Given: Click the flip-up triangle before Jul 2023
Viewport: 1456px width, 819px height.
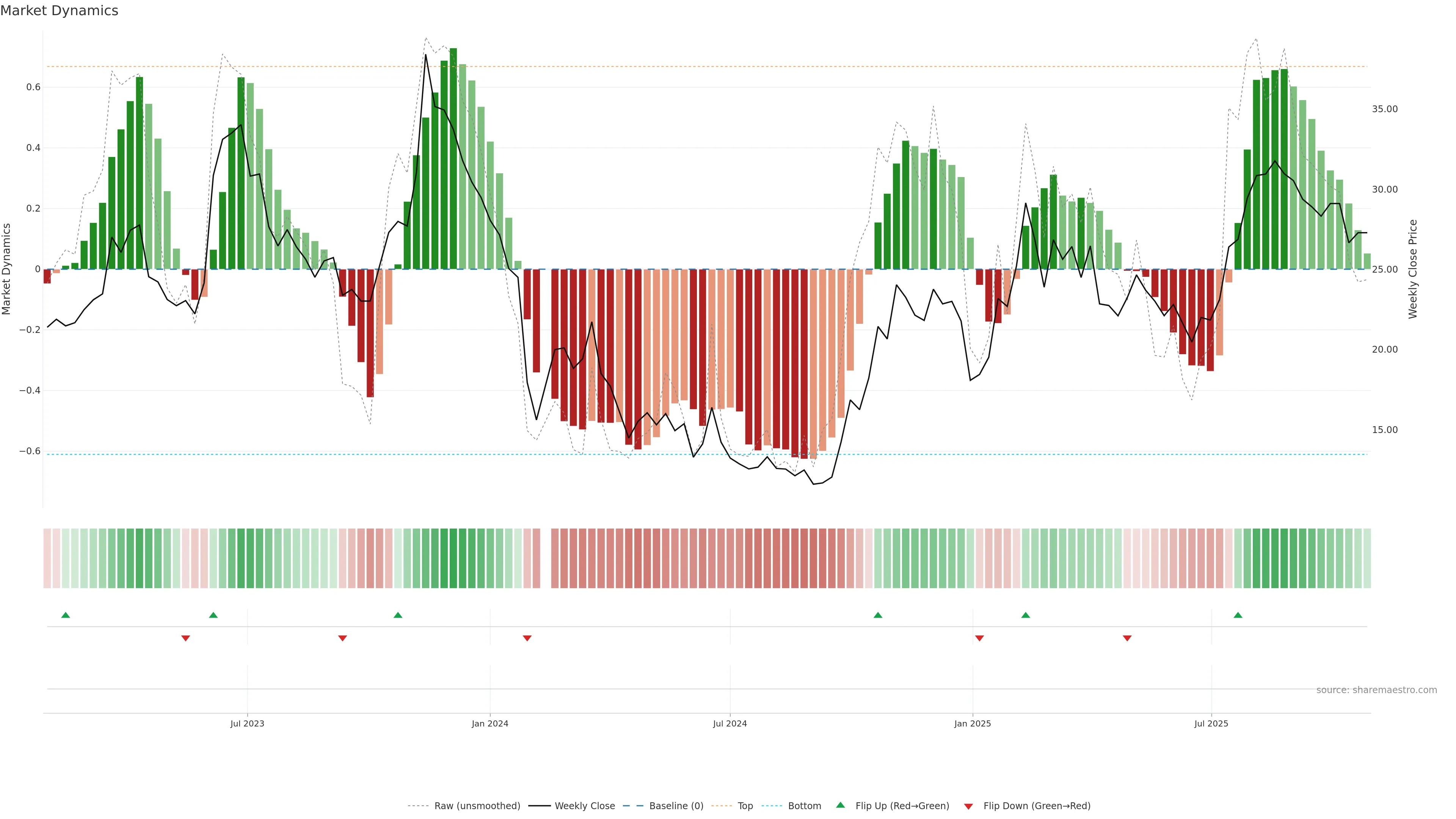Looking at the screenshot, I should tap(213, 615).
